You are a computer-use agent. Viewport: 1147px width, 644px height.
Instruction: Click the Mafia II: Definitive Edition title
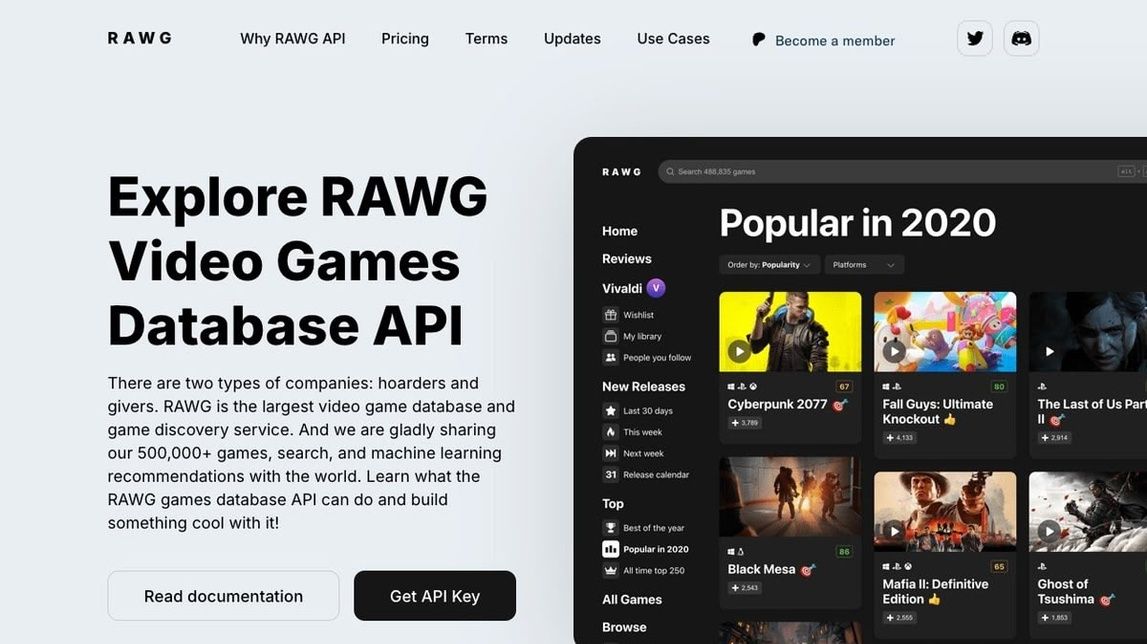click(935, 591)
